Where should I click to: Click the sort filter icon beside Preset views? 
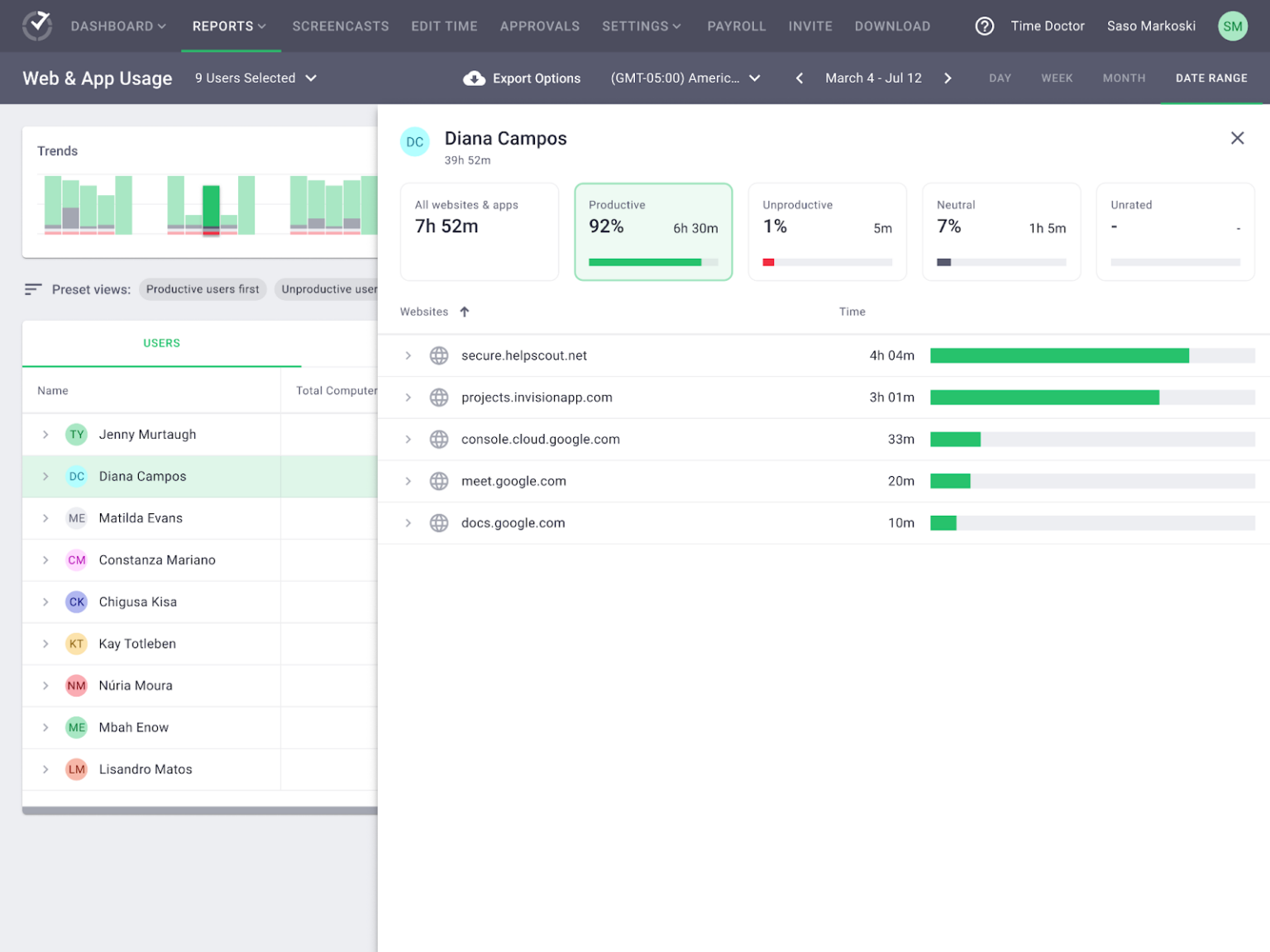click(33, 289)
